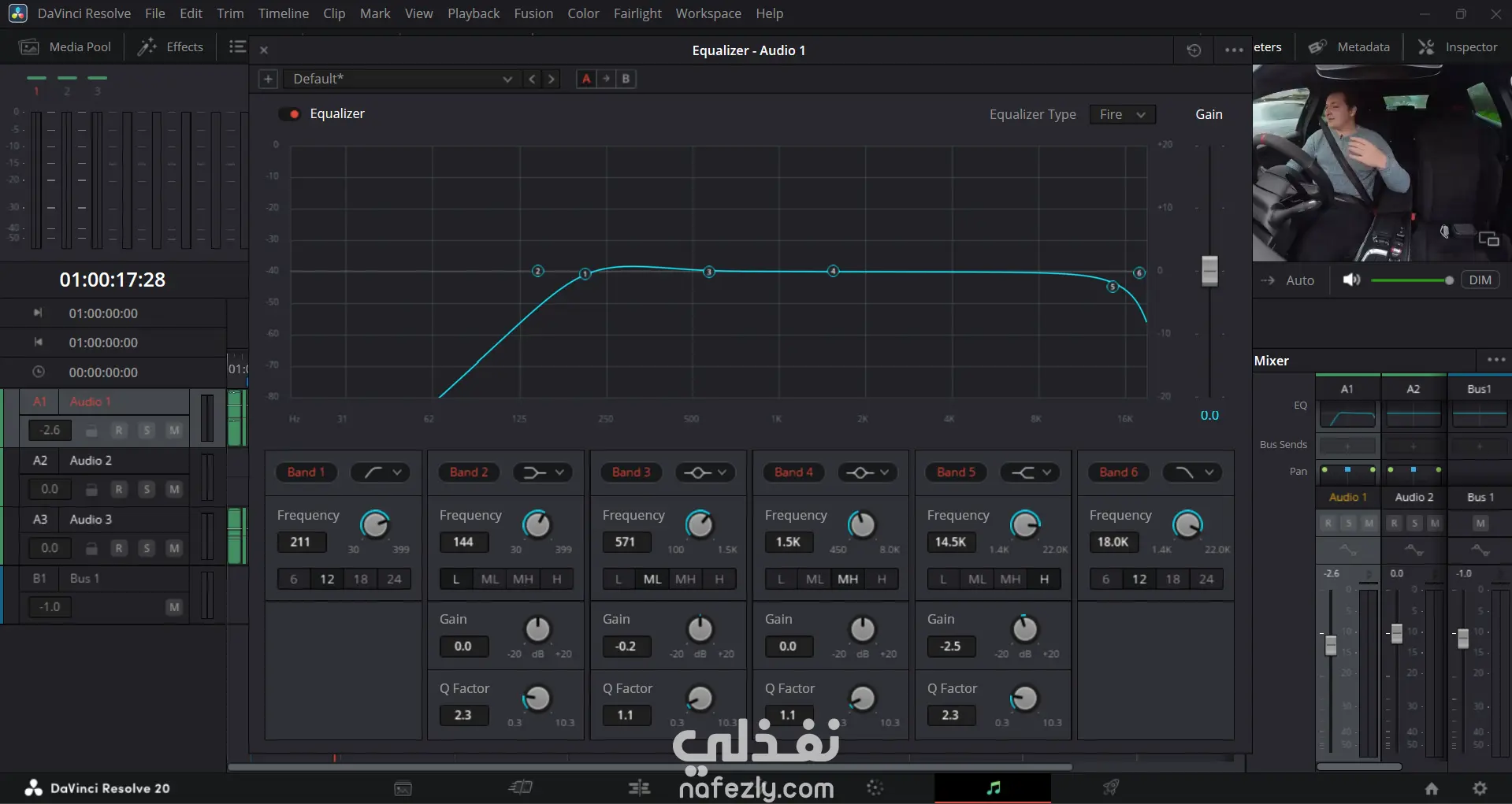Screen dimensions: 1512x804
Task: Select MH range for Band 3
Action: tap(685, 580)
